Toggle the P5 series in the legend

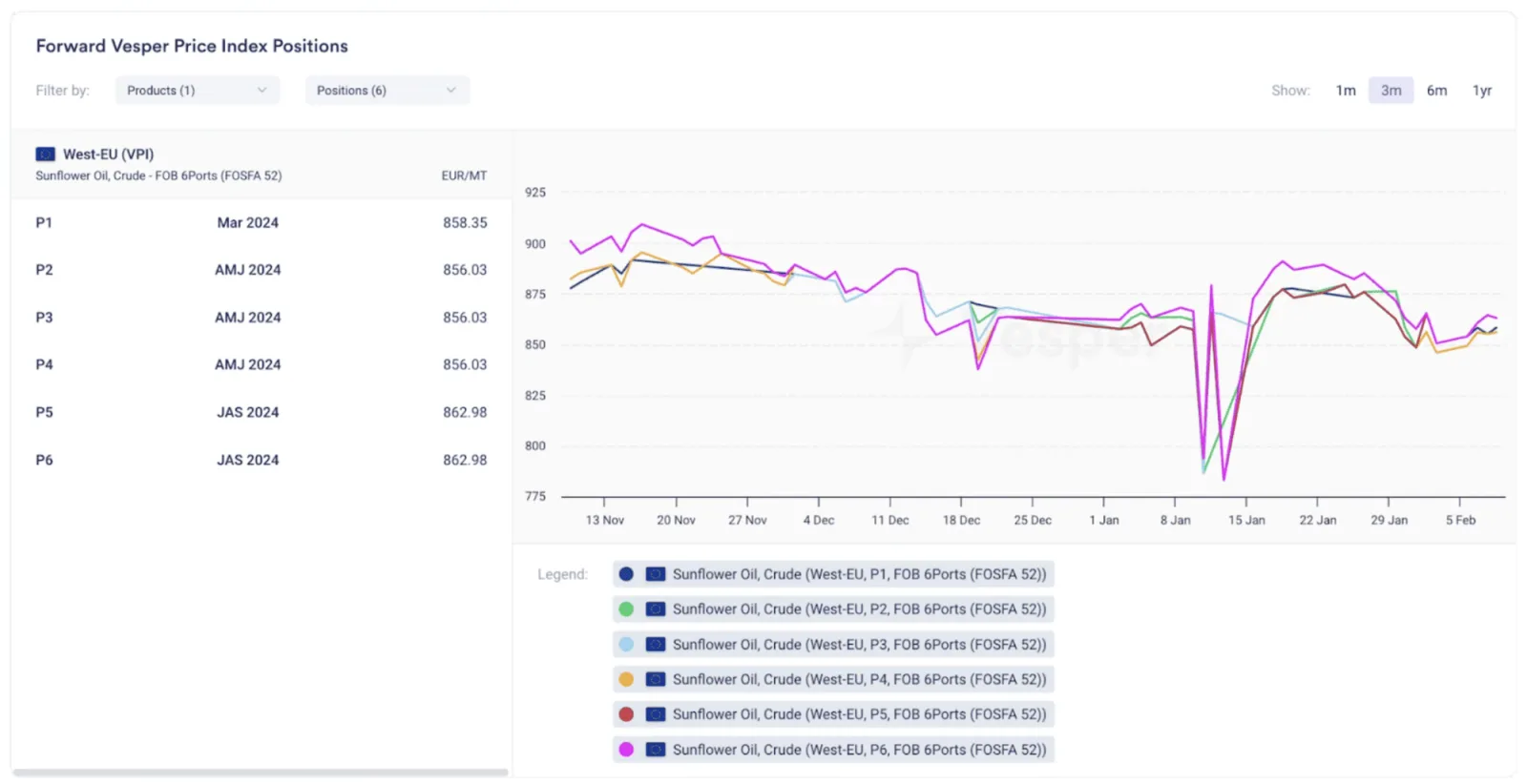click(x=833, y=714)
